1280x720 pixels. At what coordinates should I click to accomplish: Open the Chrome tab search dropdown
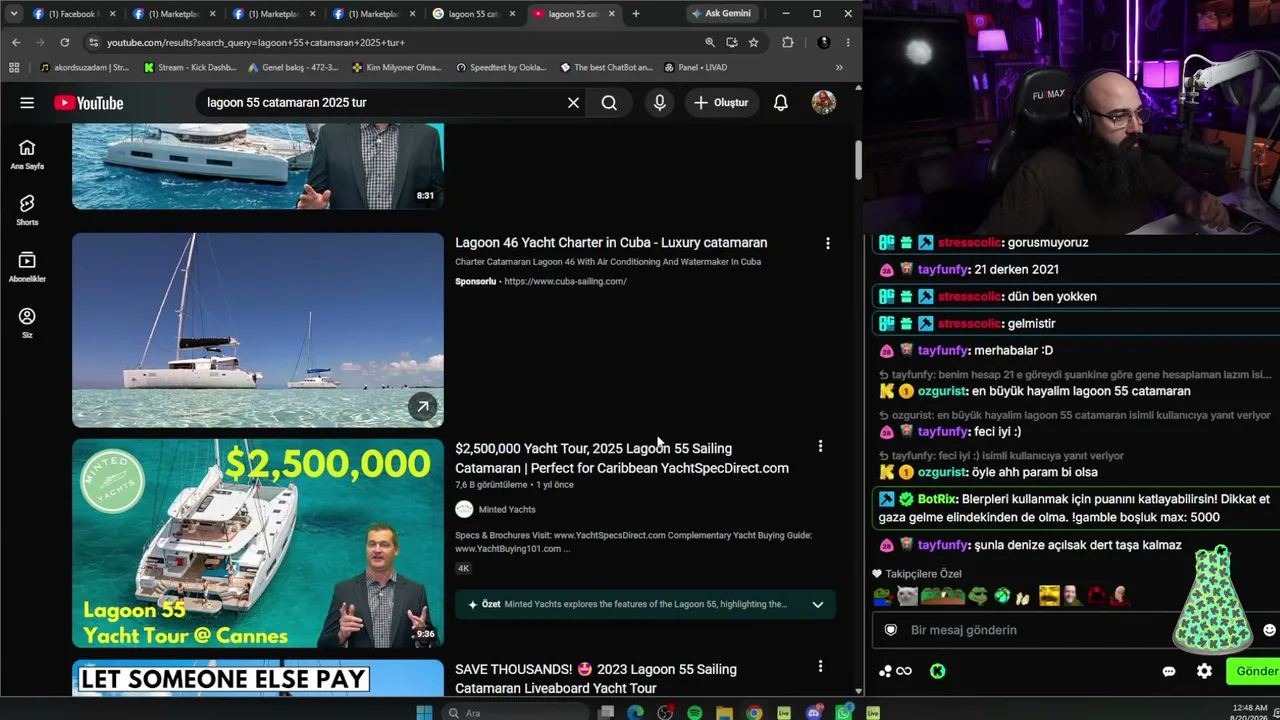click(14, 14)
